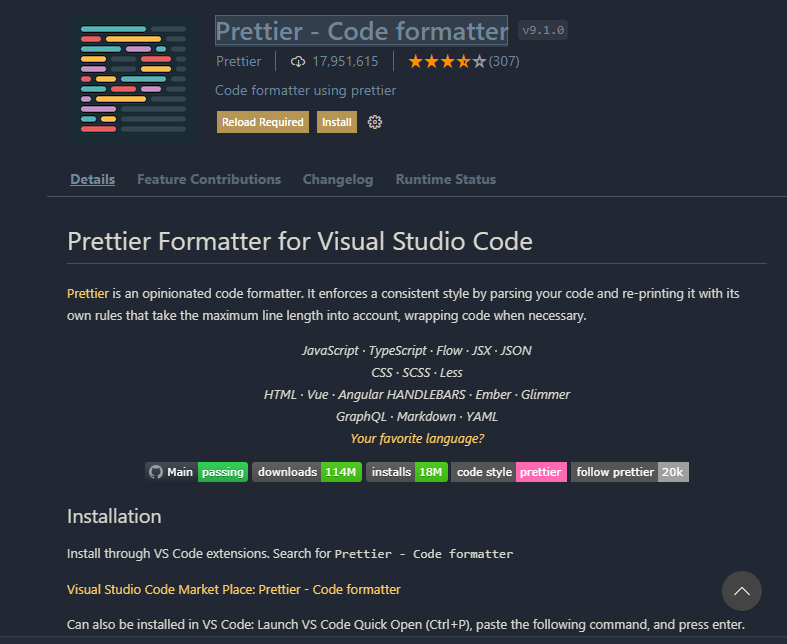Click the code style prettier badge
Viewport: 787px width, 644px height.
point(509,472)
